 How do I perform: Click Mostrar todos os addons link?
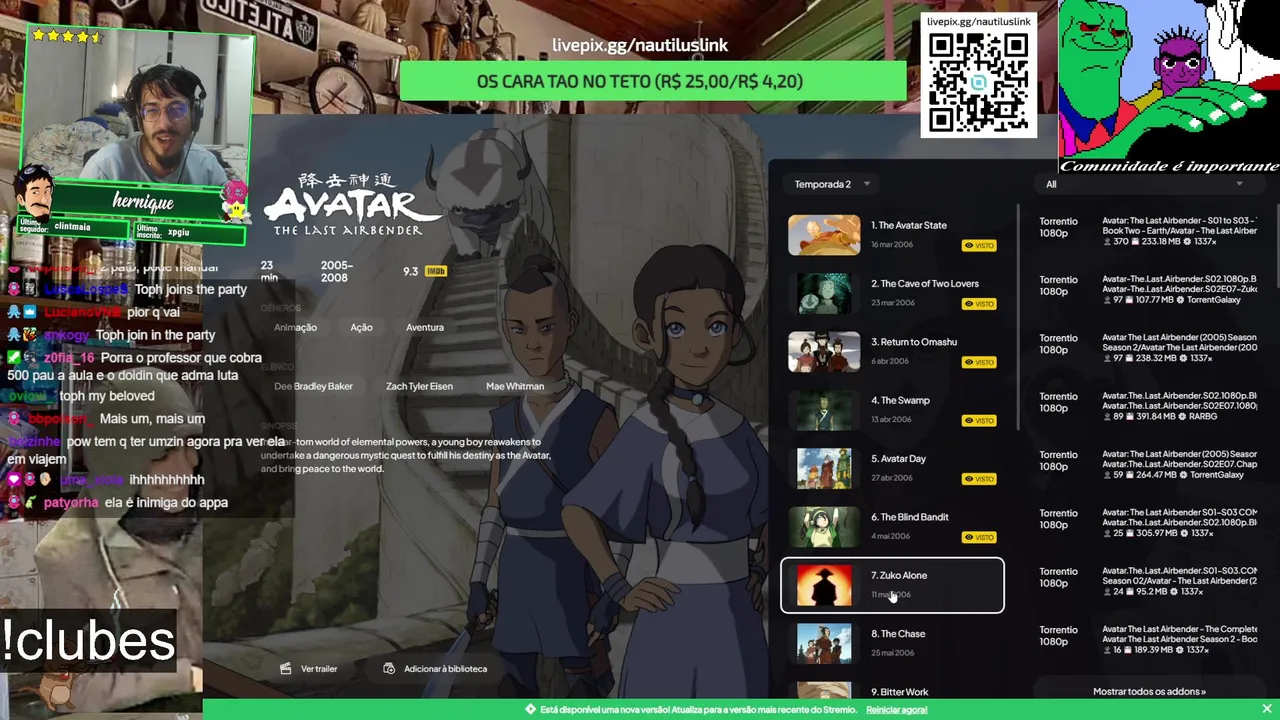(x=1149, y=692)
